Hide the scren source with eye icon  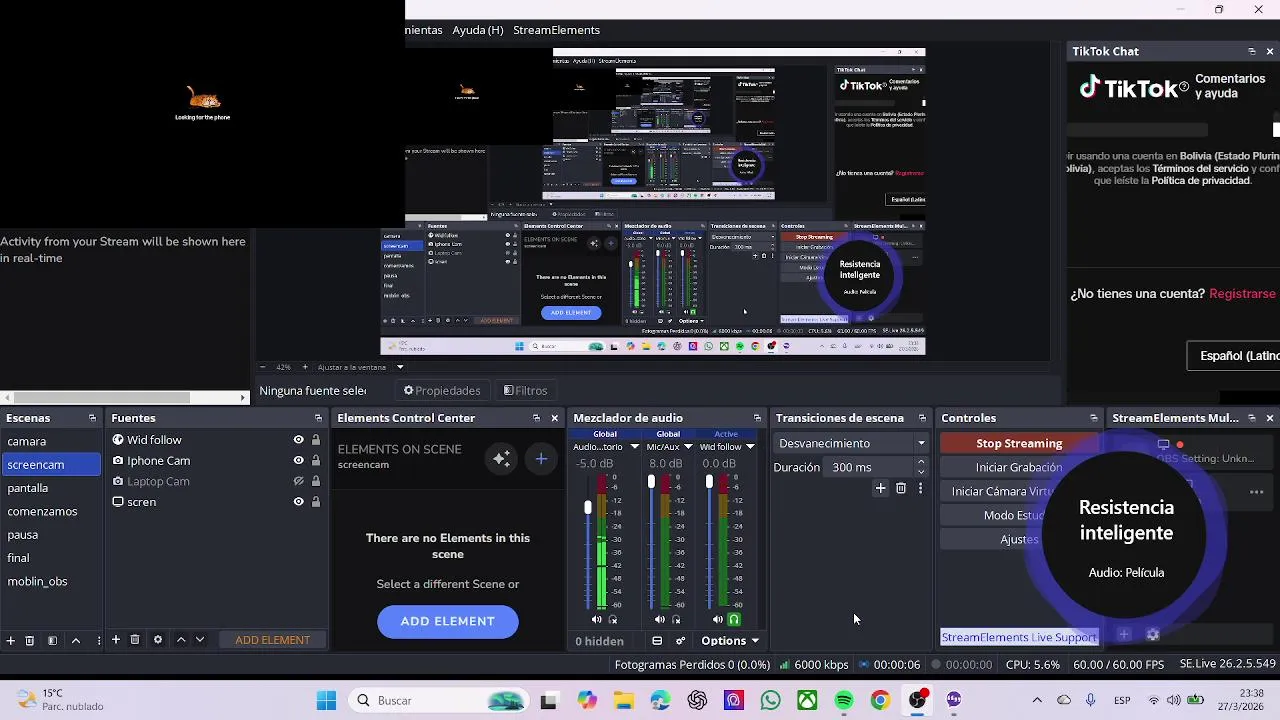coord(298,502)
